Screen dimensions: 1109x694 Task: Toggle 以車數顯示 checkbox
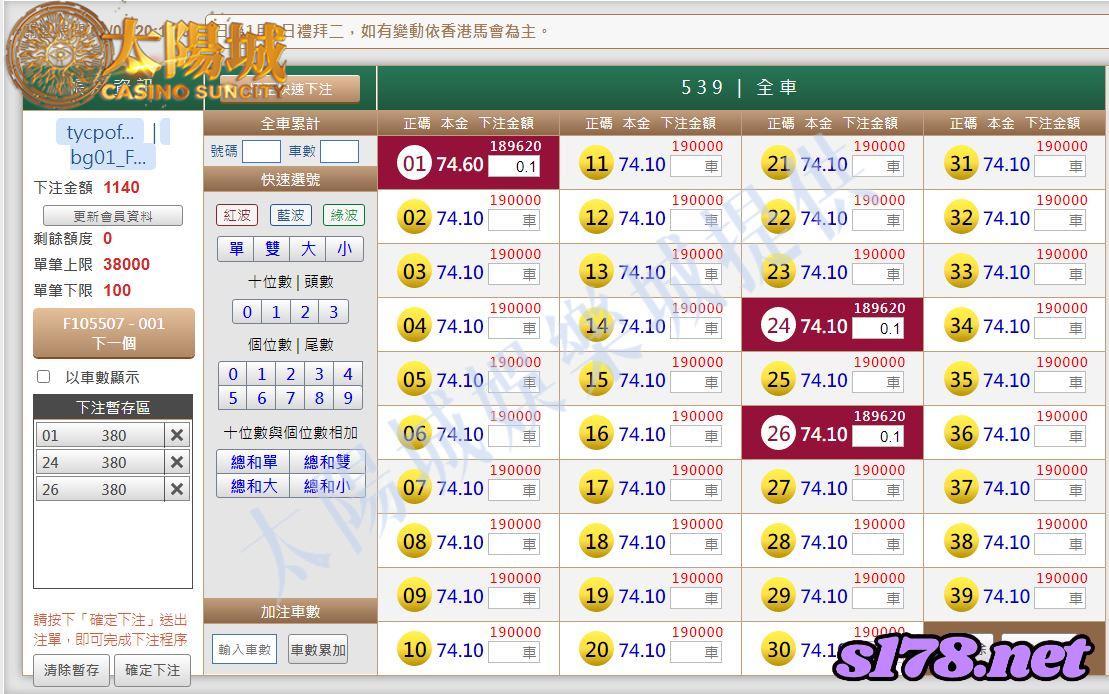[44, 377]
